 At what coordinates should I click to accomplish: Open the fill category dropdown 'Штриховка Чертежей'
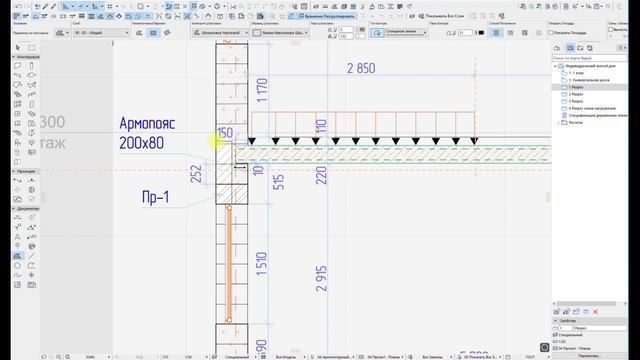(220, 33)
